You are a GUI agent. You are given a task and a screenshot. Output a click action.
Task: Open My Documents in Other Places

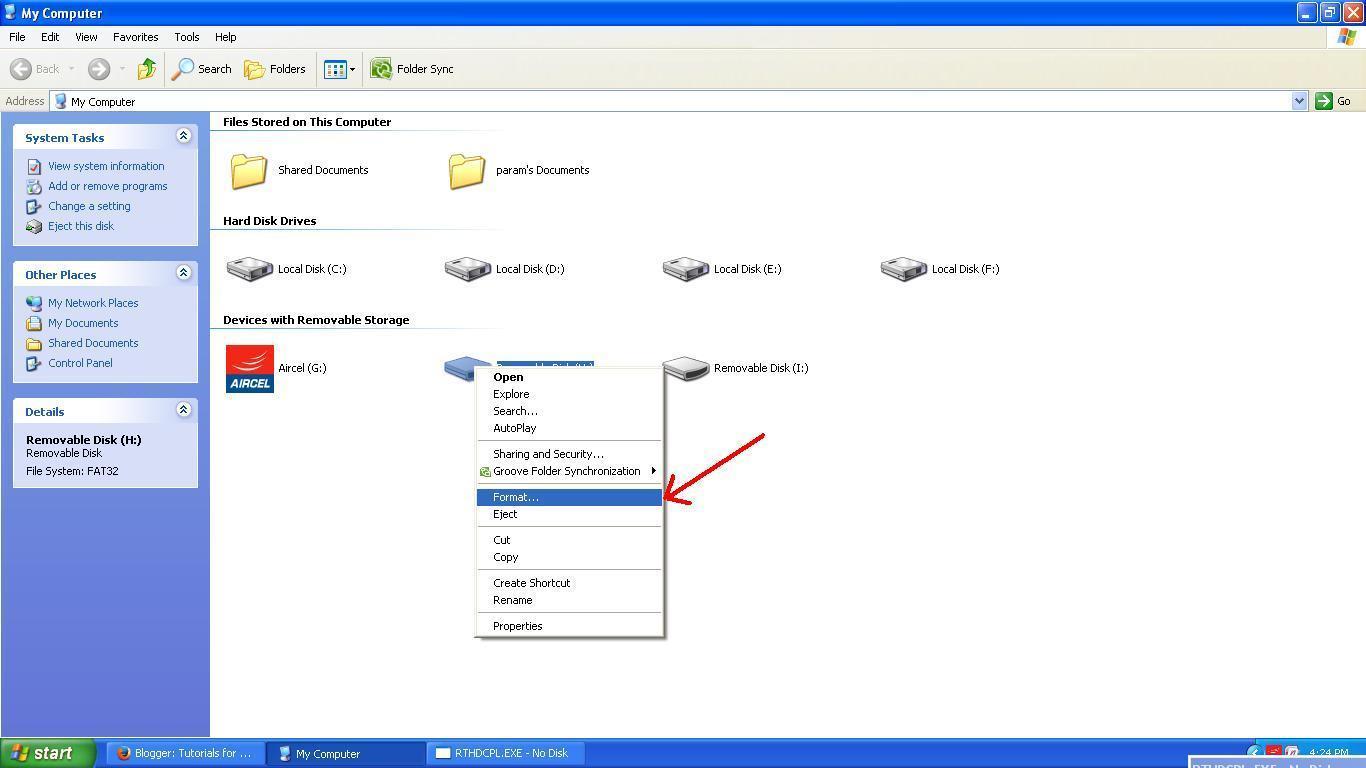click(x=83, y=323)
